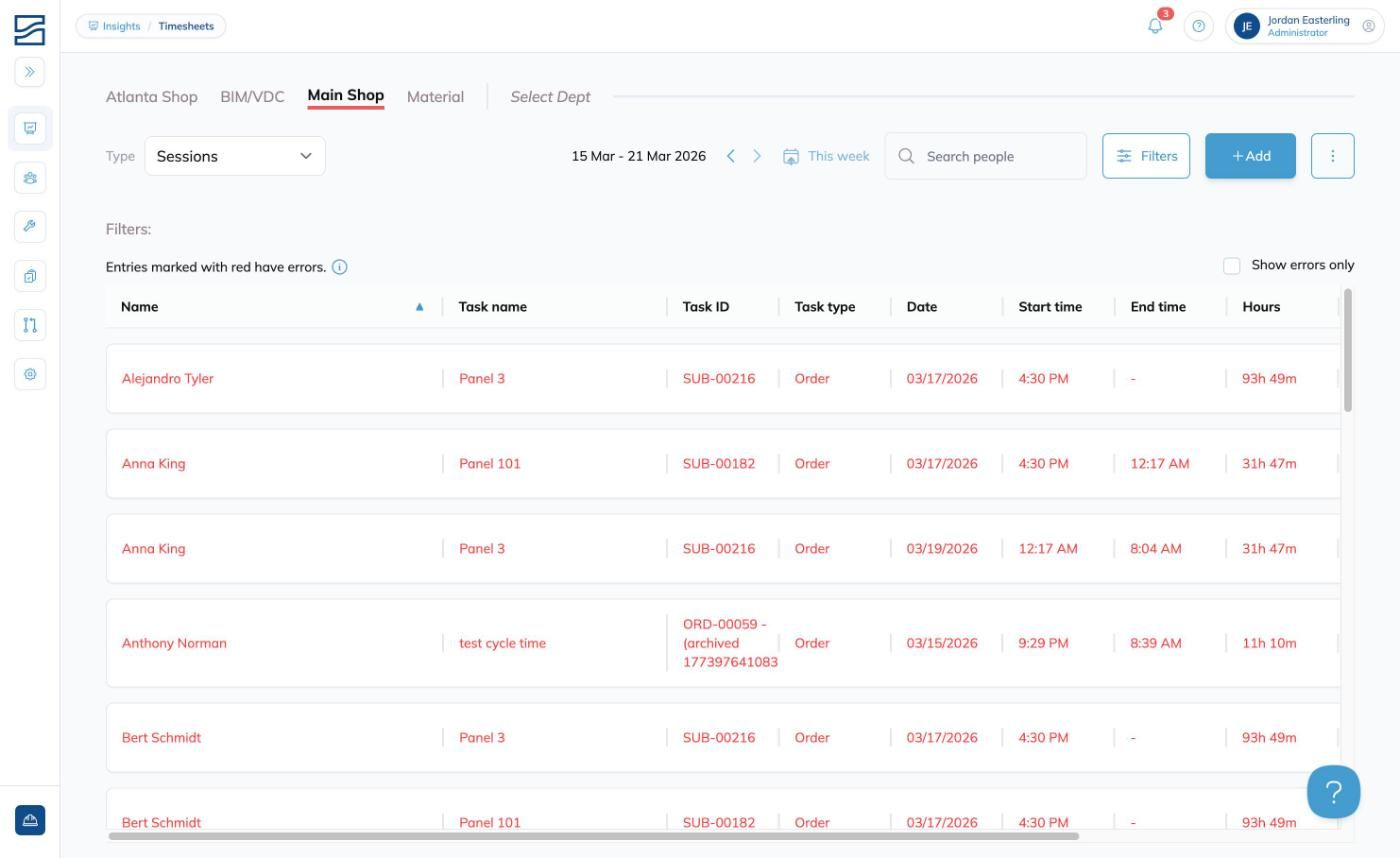Click the name Anthony Norman
Viewport: 1400px width, 858px height.
pos(174,643)
